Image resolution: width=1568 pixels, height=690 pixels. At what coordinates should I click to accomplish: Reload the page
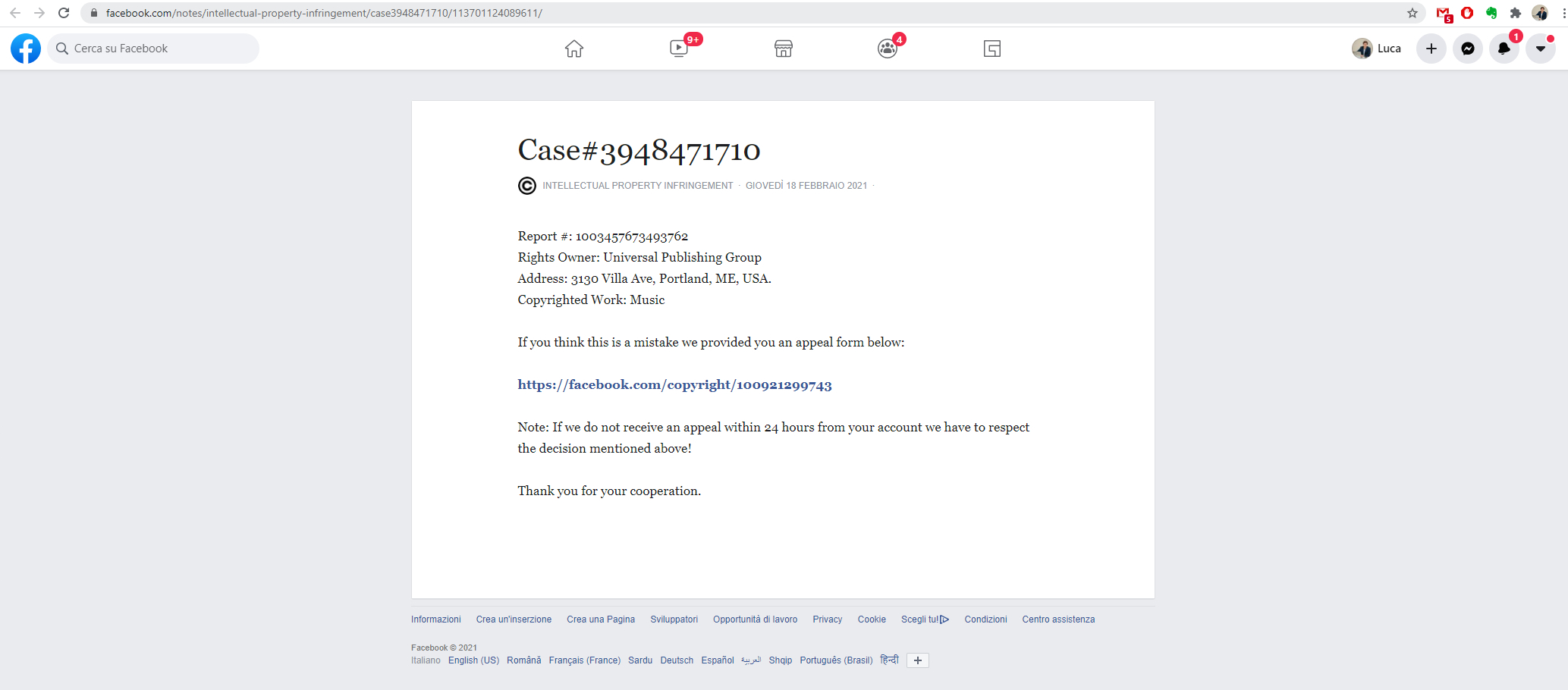[x=64, y=13]
